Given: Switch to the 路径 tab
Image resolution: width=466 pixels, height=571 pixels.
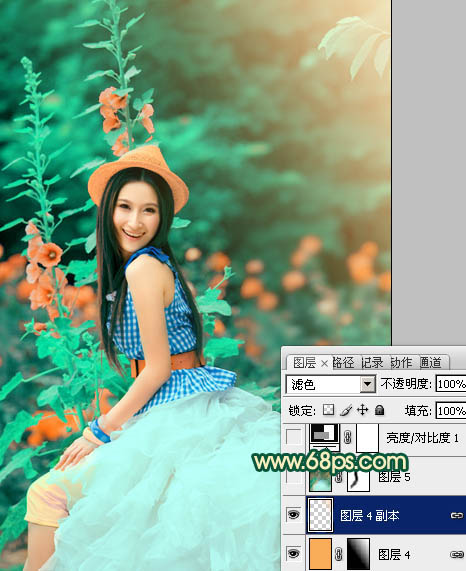Looking at the screenshot, I should tap(343, 362).
